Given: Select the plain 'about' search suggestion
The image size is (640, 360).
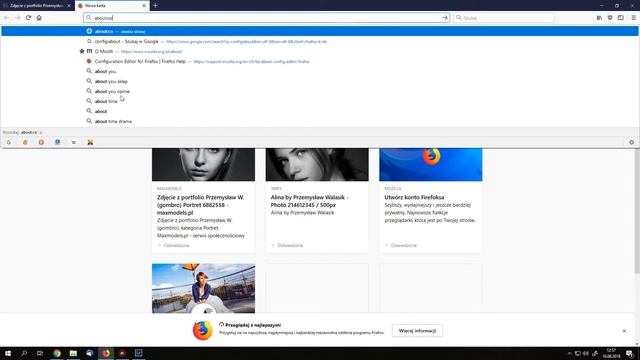Looking at the screenshot, I should (320, 111).
